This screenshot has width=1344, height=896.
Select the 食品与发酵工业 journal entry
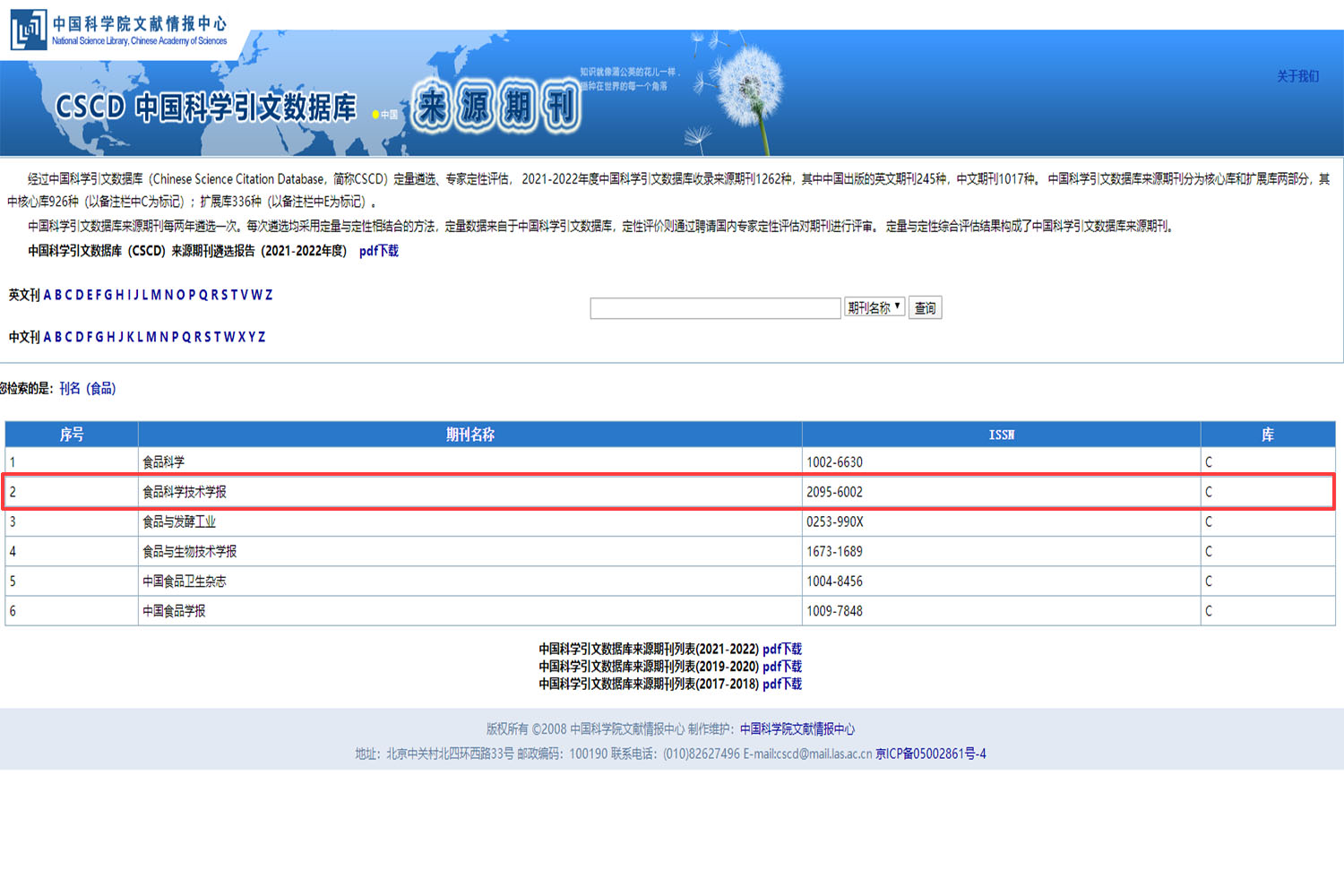point(179,521)
